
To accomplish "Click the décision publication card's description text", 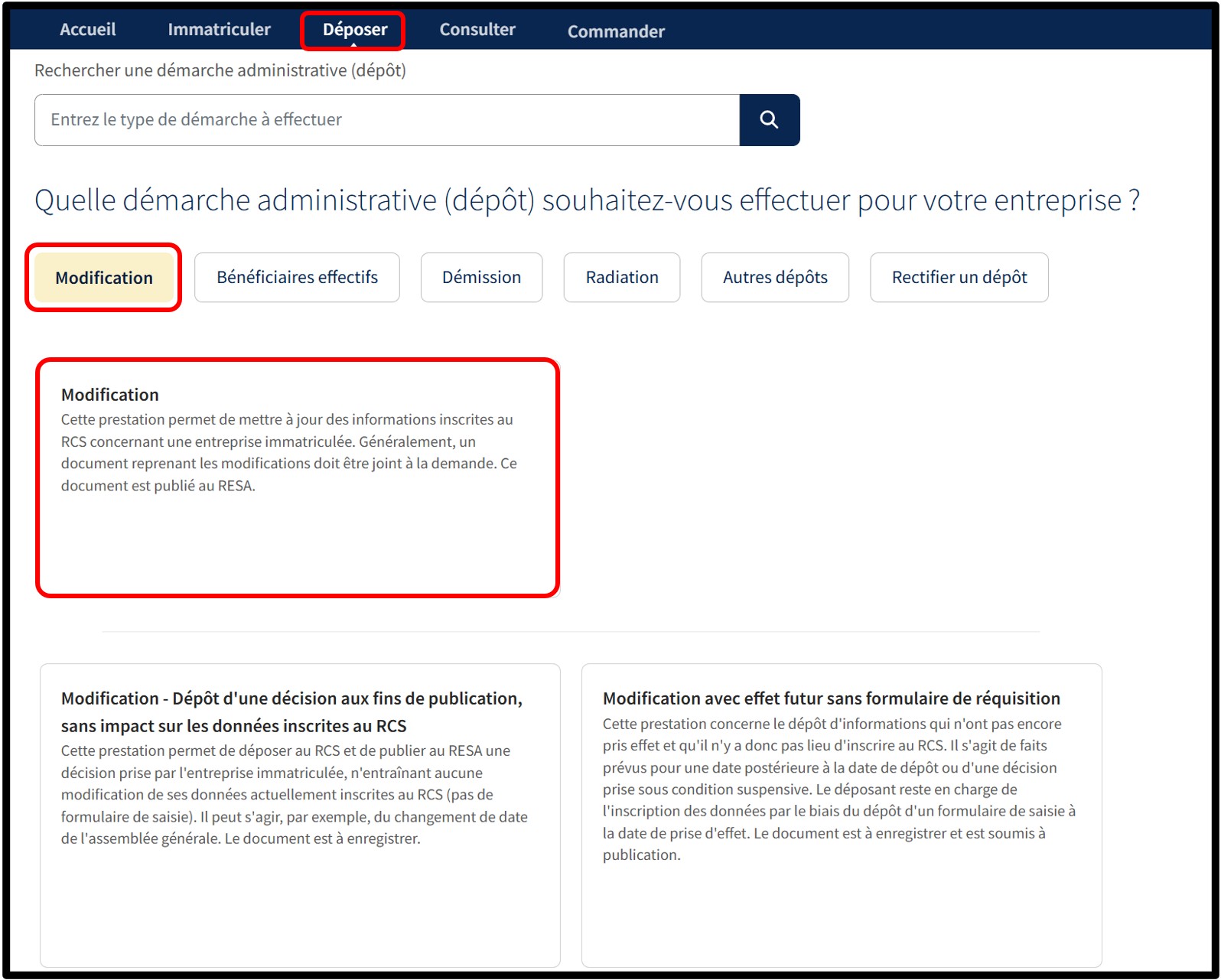I will [294, 794].
